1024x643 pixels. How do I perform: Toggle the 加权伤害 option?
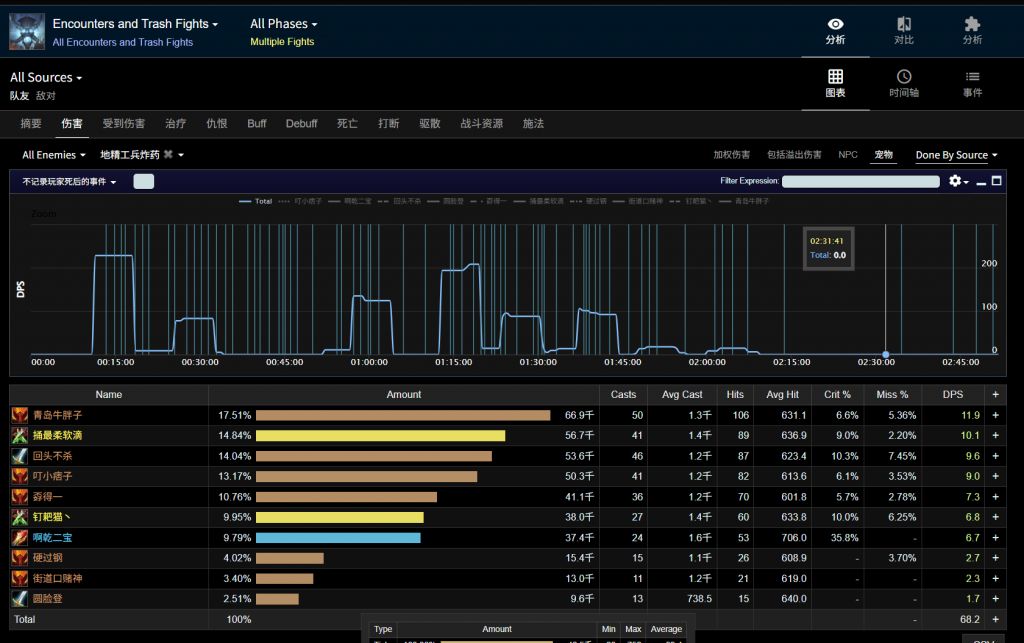coord(731,155)
